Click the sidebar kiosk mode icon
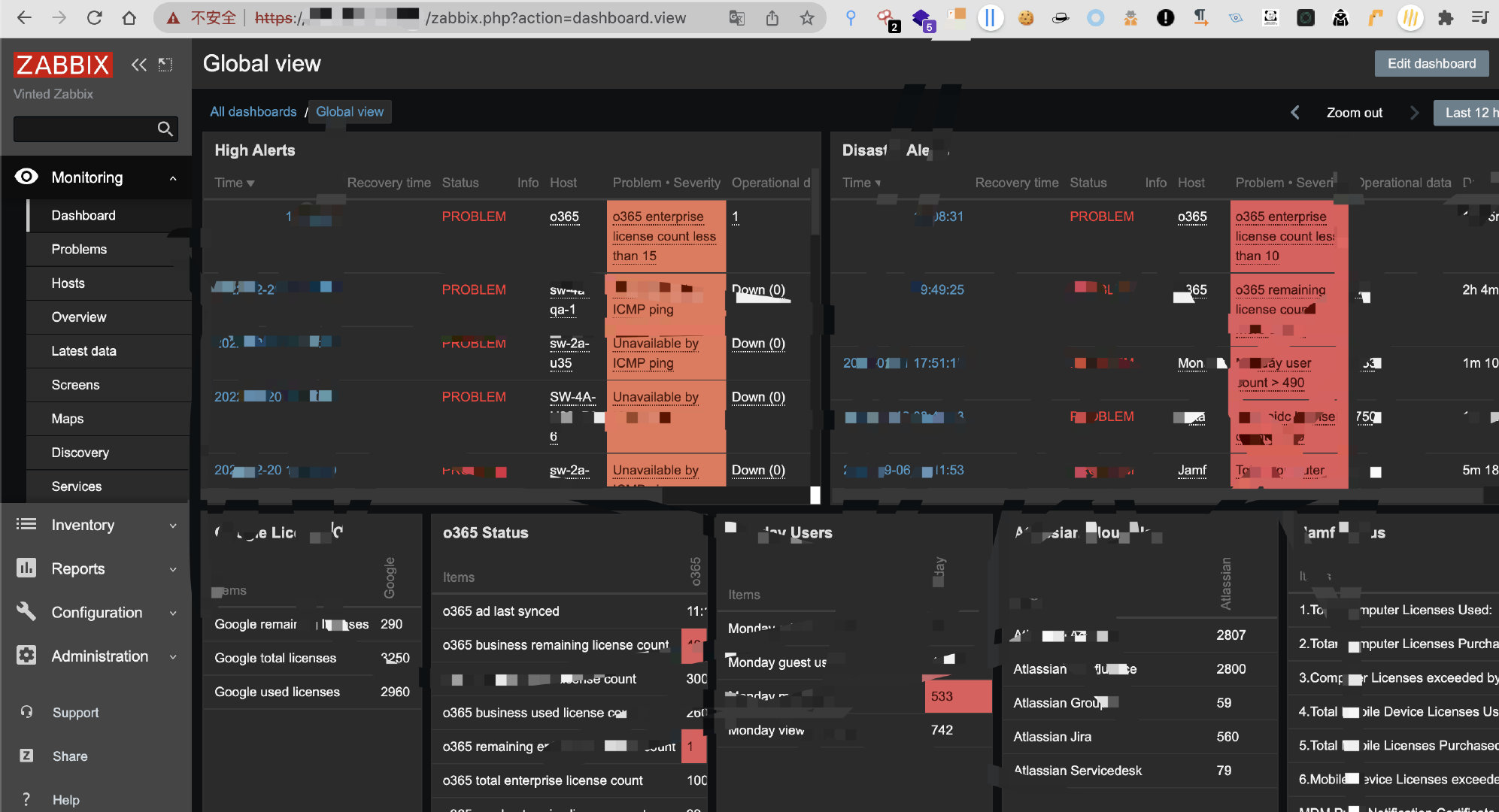This screenshot has width=1499, height=812. point(165,65)
